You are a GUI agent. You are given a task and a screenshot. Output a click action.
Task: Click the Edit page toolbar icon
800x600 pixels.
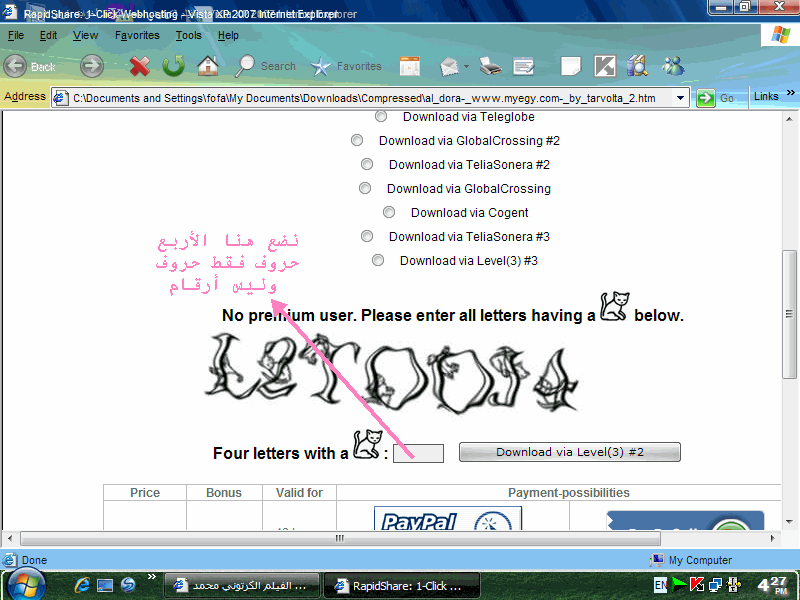[x=523, y=66]
